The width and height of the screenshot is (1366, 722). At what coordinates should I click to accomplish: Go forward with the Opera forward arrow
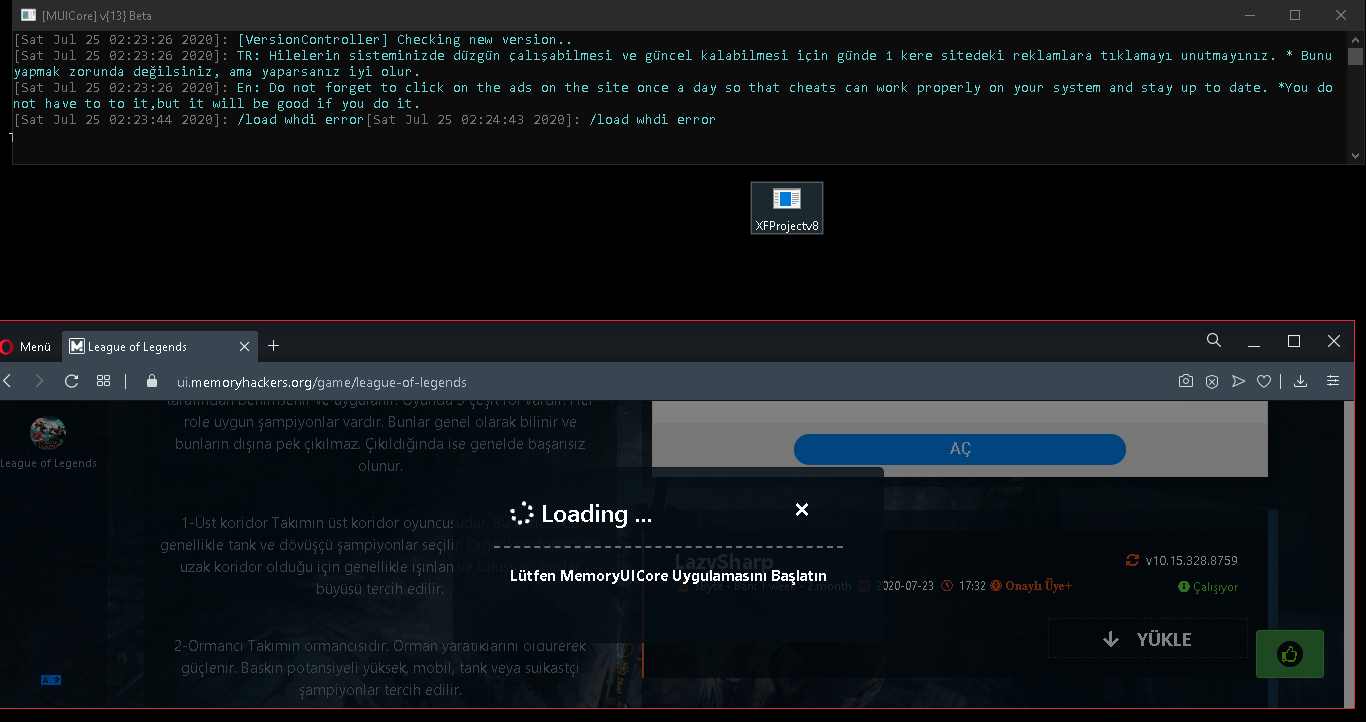(x=39, y=381)
